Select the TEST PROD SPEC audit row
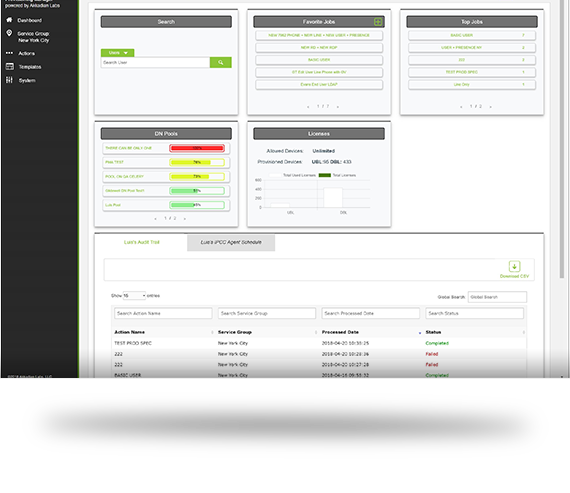 (x=319, y=343)
